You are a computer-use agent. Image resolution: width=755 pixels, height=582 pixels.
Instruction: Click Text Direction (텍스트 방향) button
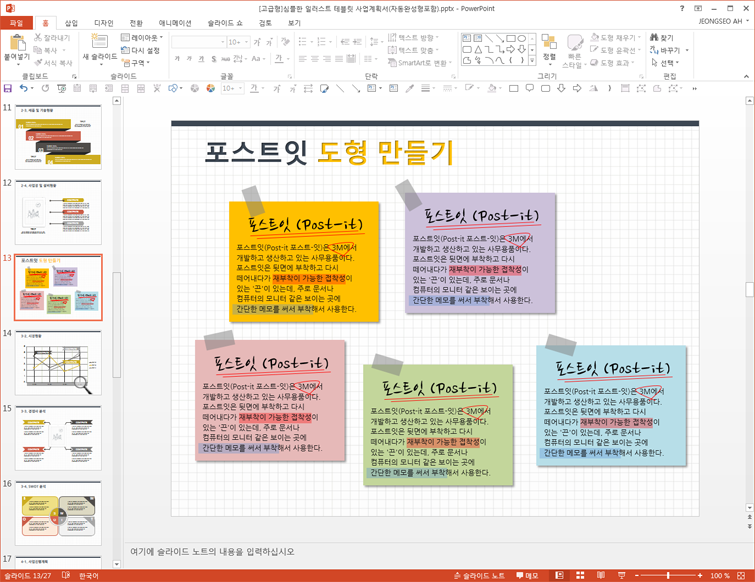(414, 37)
